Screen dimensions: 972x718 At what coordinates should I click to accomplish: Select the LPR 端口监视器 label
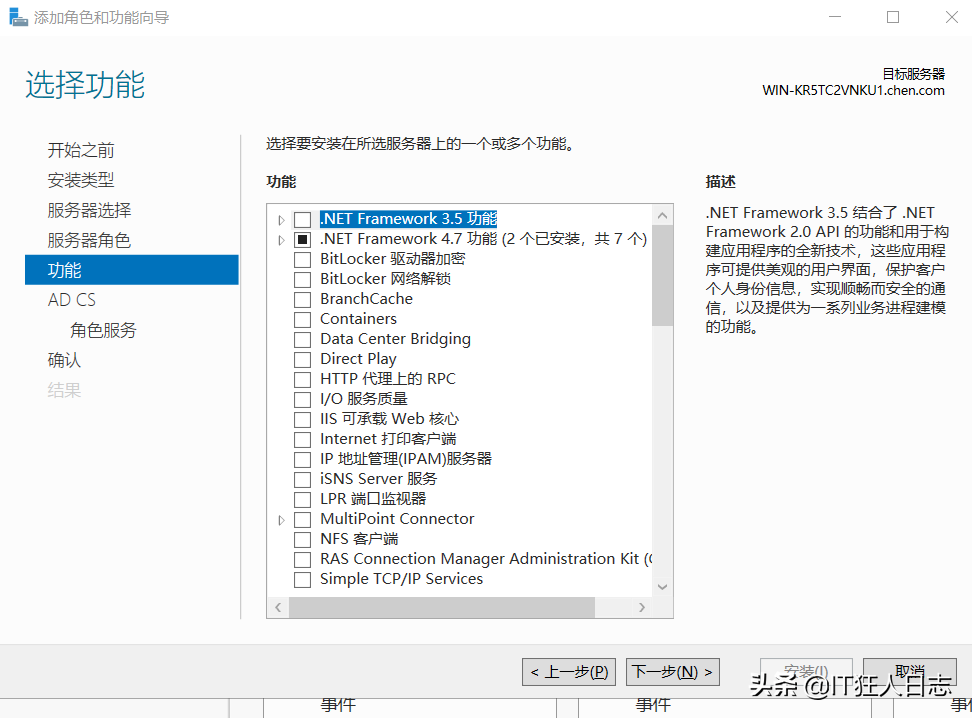click(x=373, y=499)
